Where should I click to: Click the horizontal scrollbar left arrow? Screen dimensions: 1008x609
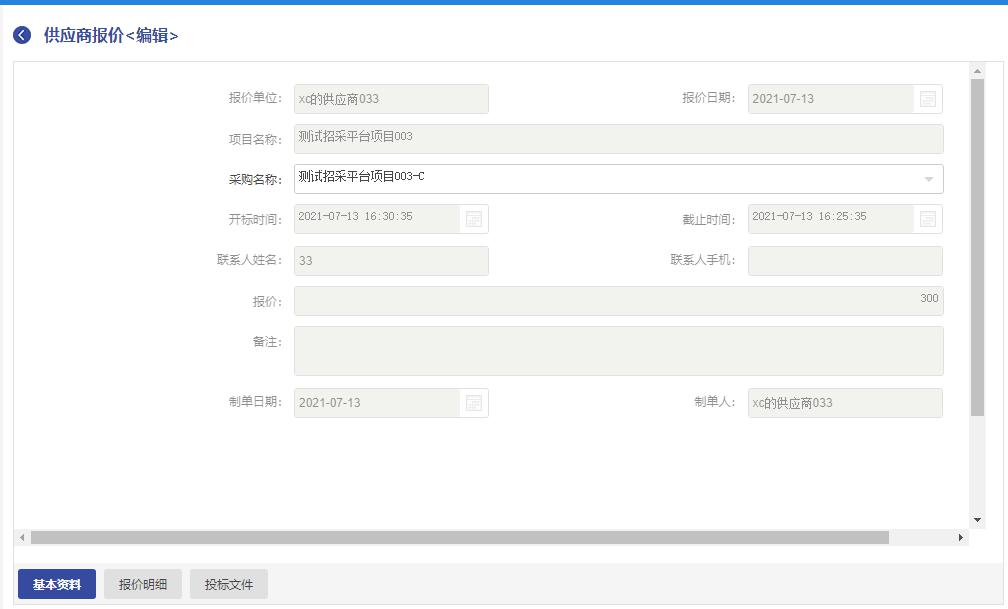[22, 538]
